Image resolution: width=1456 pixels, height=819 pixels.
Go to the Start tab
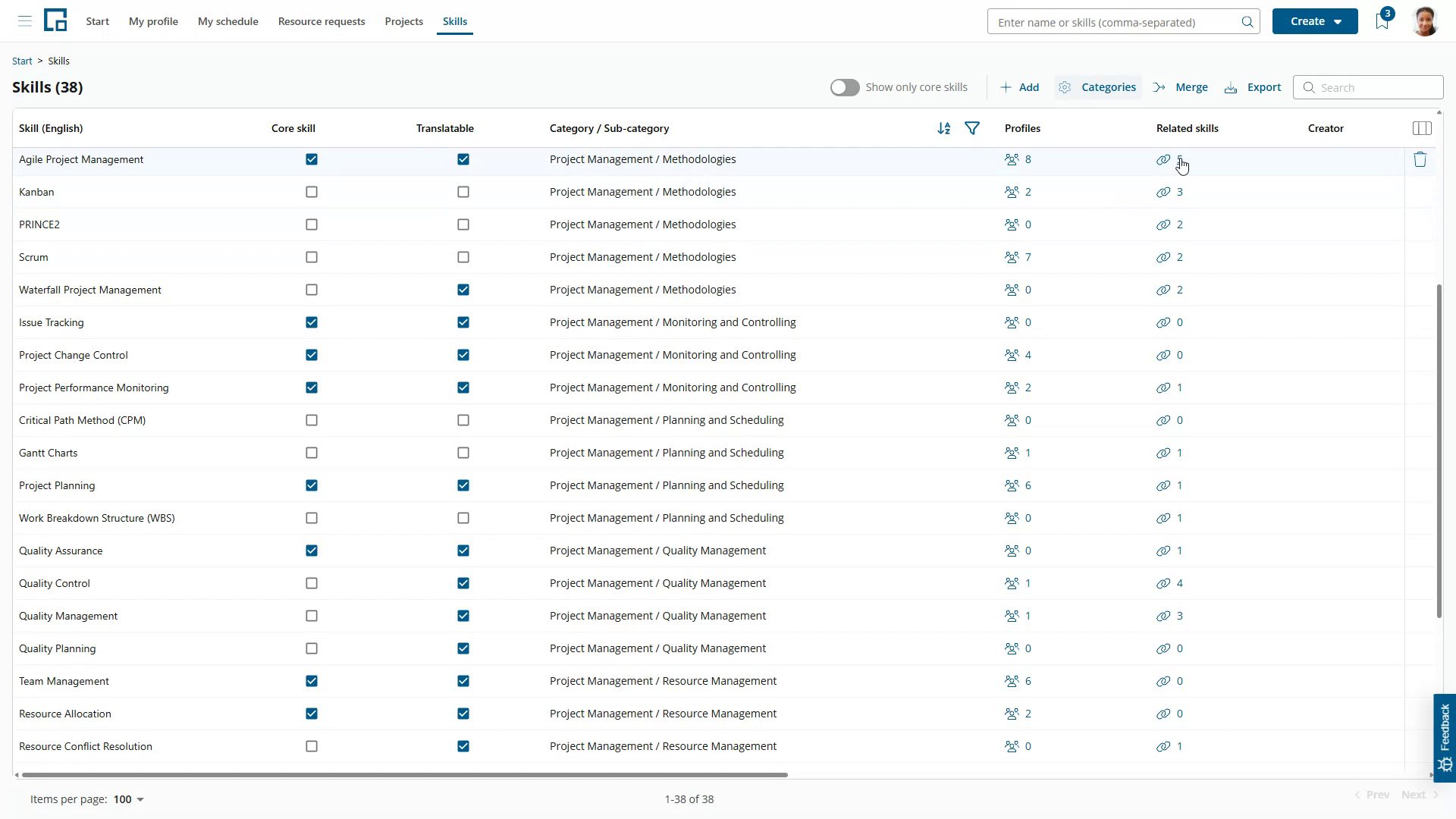tap(97, 21)
